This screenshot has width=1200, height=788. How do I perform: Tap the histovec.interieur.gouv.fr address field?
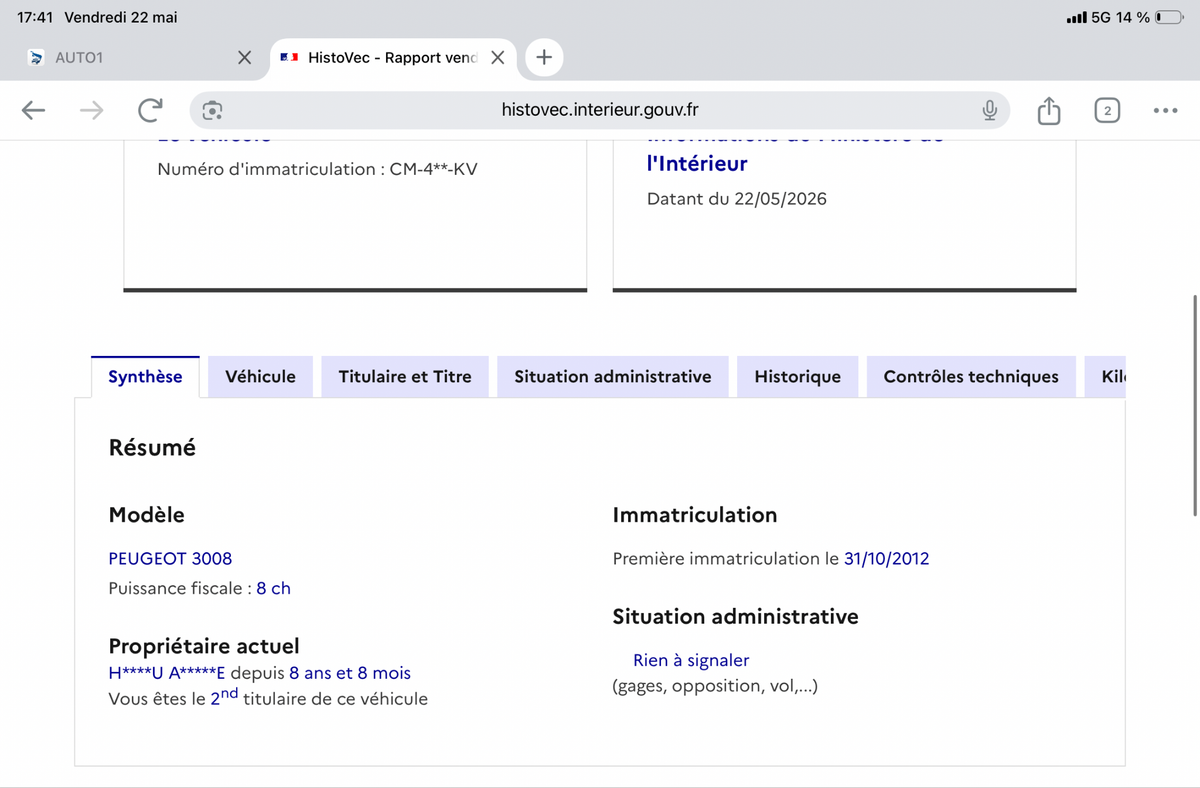(x=599, y=110)
